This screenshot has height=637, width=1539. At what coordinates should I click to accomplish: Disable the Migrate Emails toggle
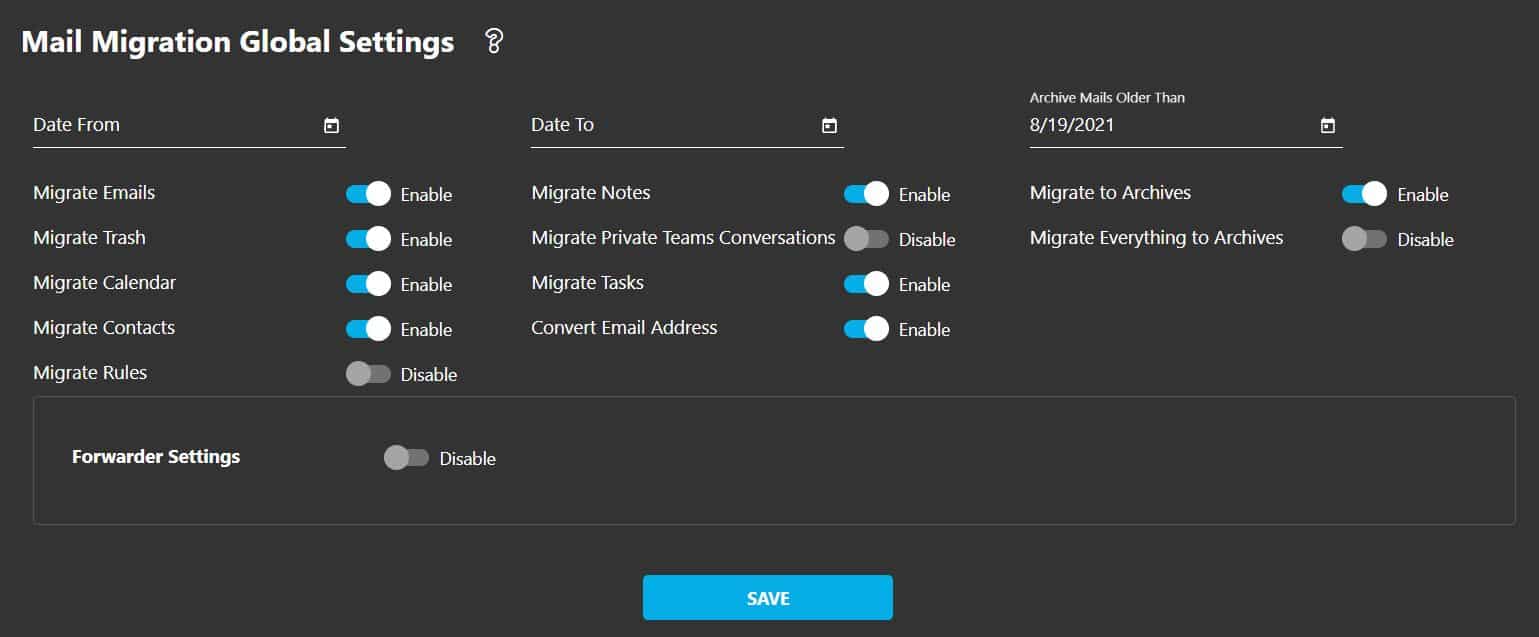click(370, 194)
